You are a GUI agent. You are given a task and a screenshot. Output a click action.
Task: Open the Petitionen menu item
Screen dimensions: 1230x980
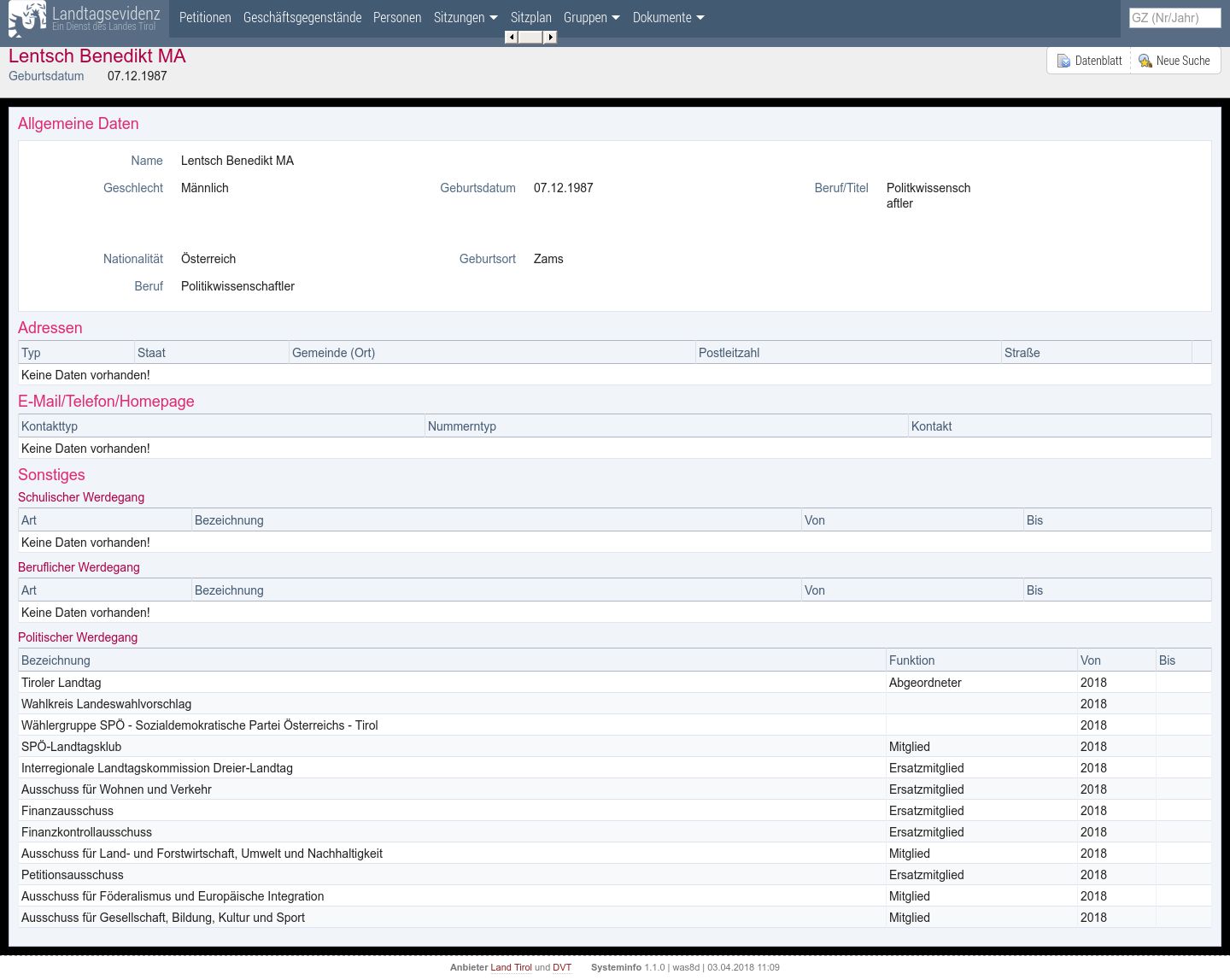pos(205,17)
